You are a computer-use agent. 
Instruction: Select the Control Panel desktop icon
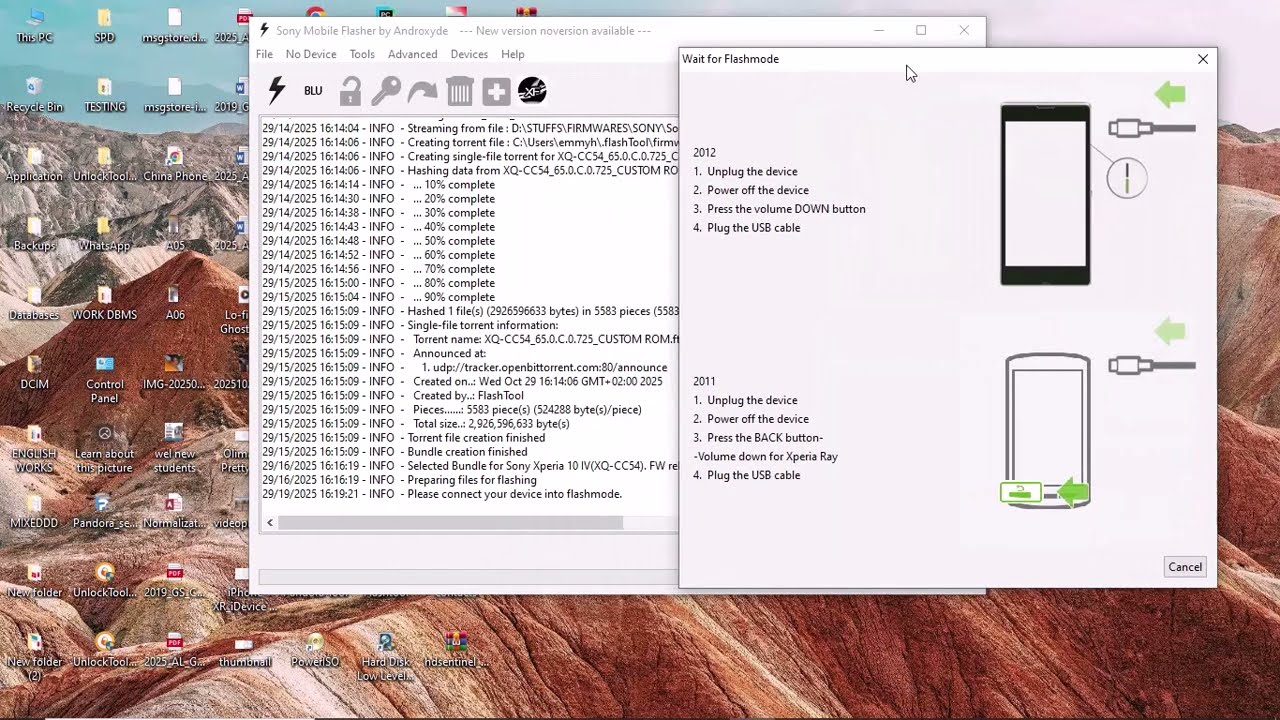point(104,378)
